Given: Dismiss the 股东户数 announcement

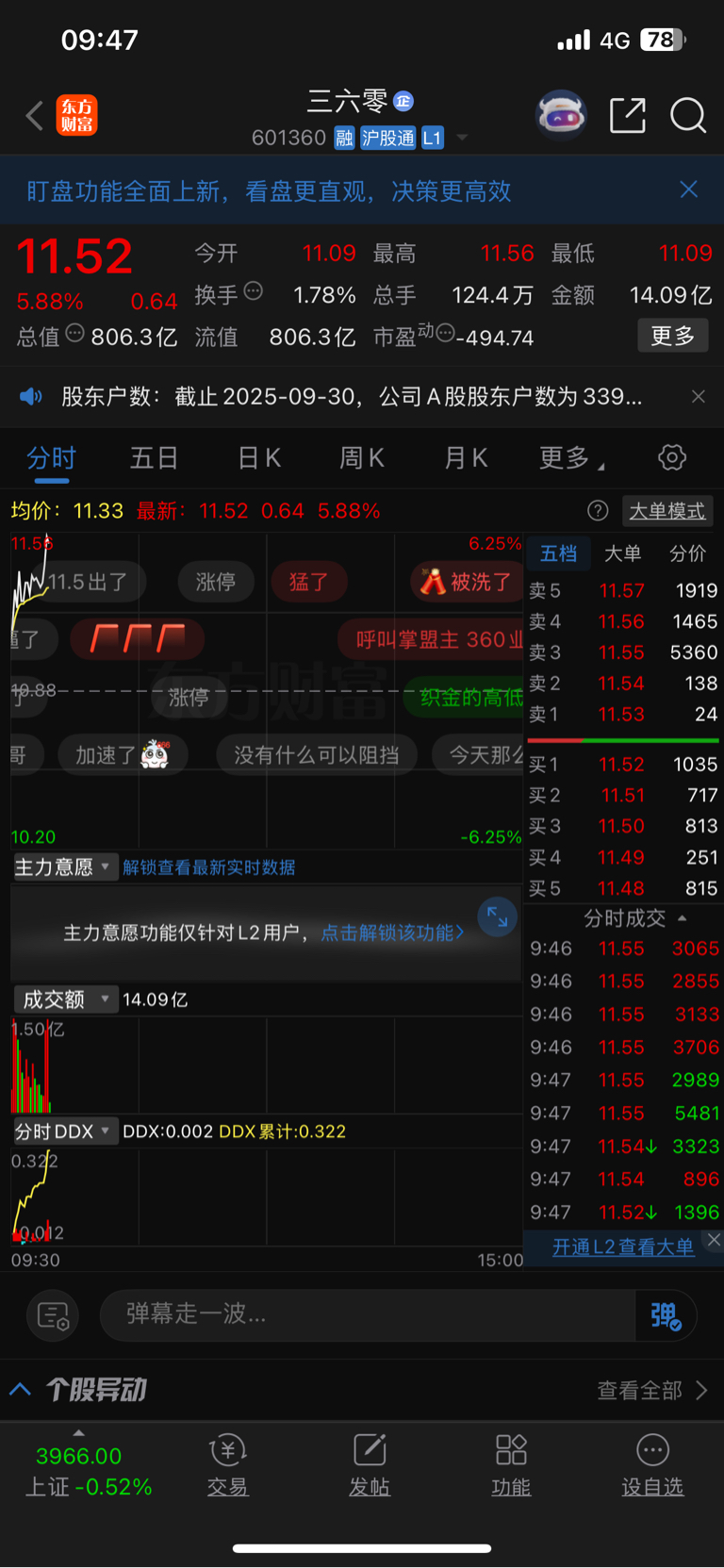Looking at the screenshot, I should pos(699,397).
